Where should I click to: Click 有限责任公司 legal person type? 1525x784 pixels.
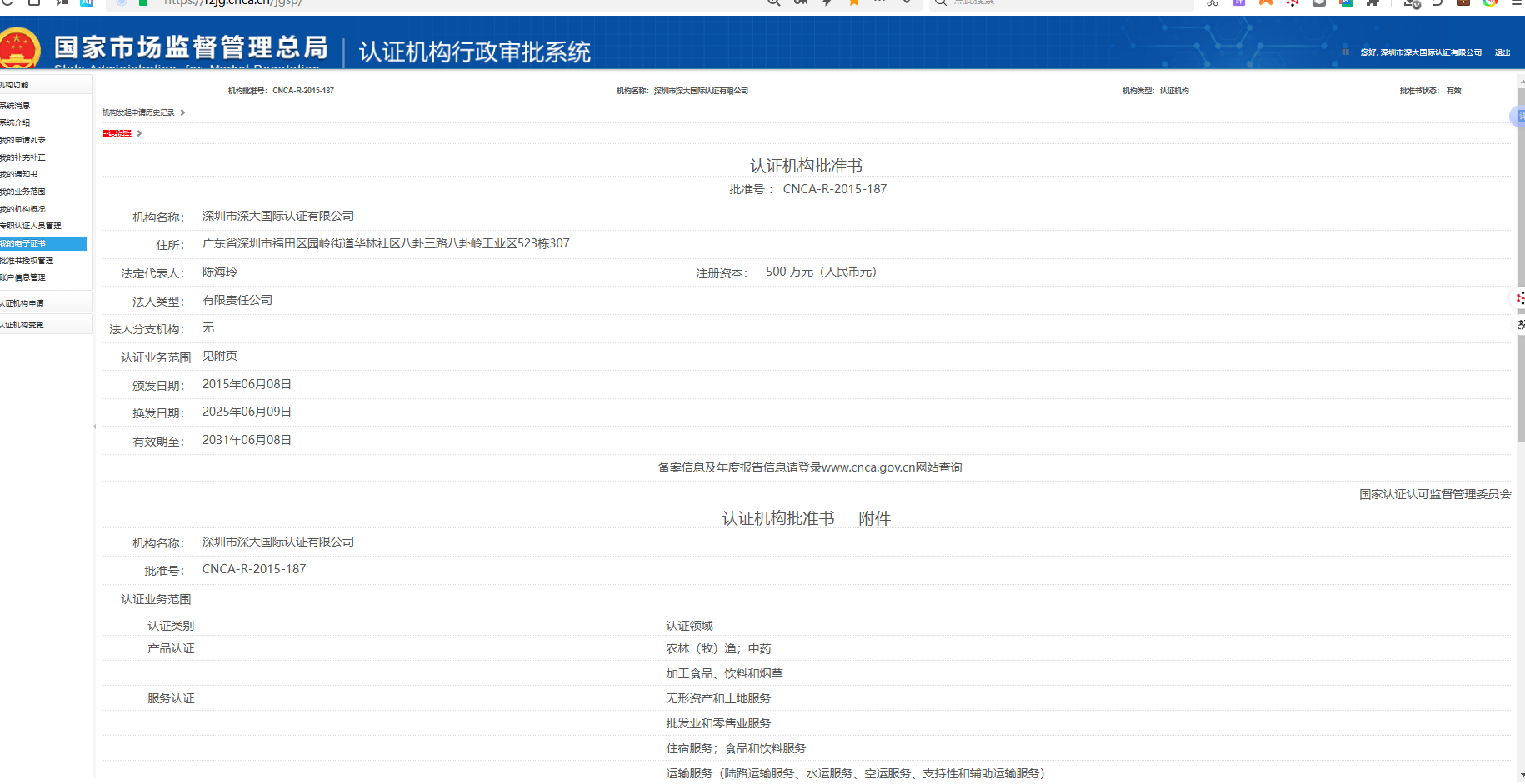237,300
